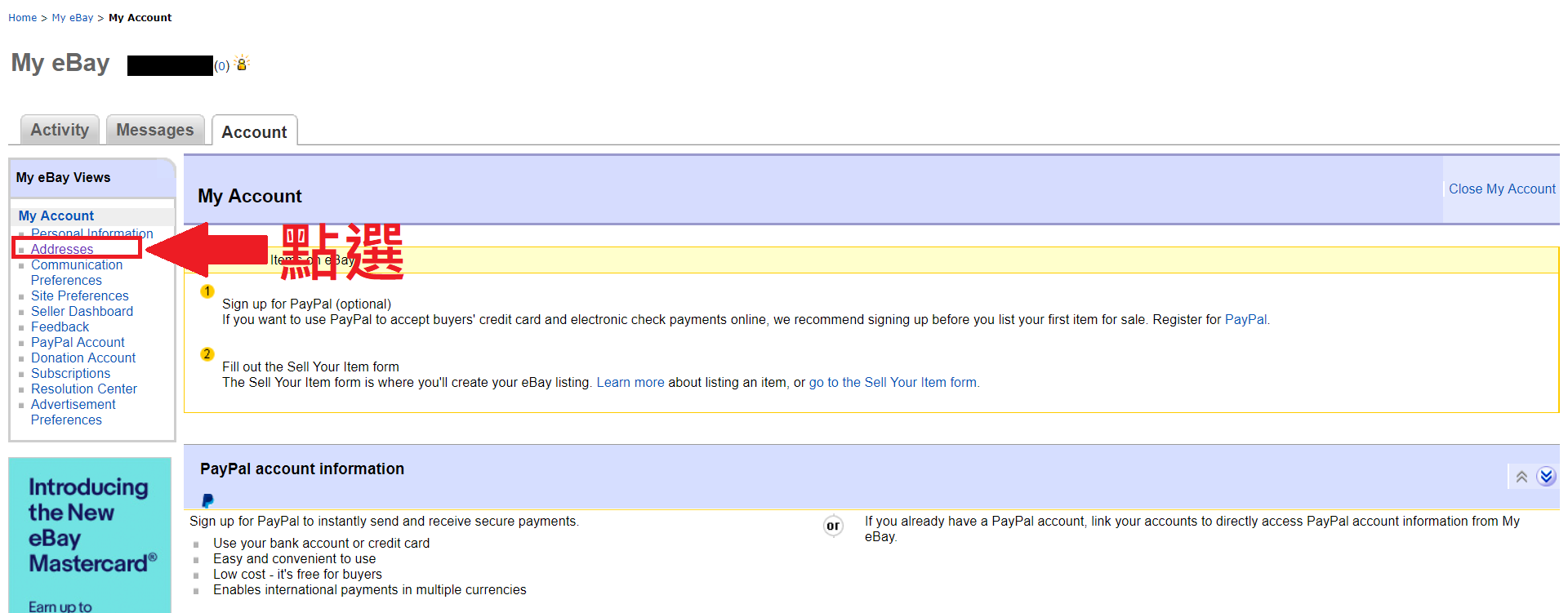This screenshot has width=1568, height=613.
Task: Click the Home breadcrumb link
Action: (x=22, y=18)
